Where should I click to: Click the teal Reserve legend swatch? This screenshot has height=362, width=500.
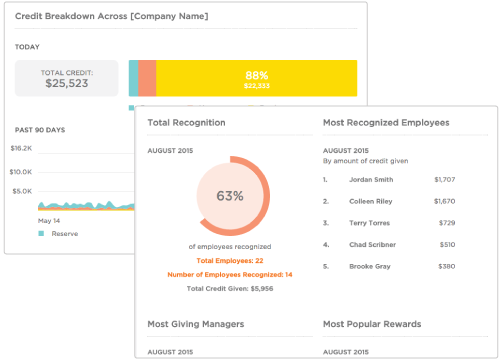point(41,233)
